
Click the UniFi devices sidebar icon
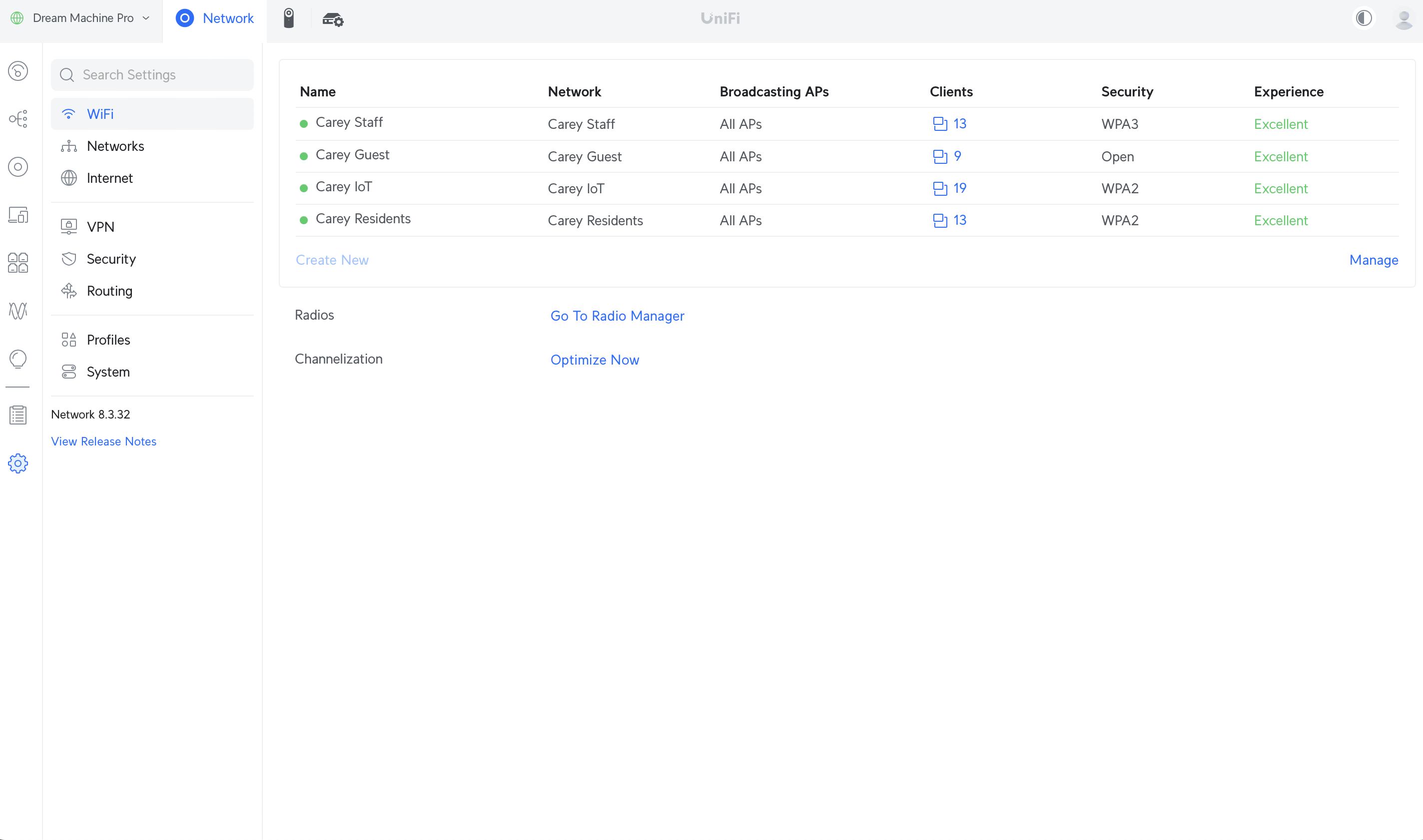coord(18,167)
